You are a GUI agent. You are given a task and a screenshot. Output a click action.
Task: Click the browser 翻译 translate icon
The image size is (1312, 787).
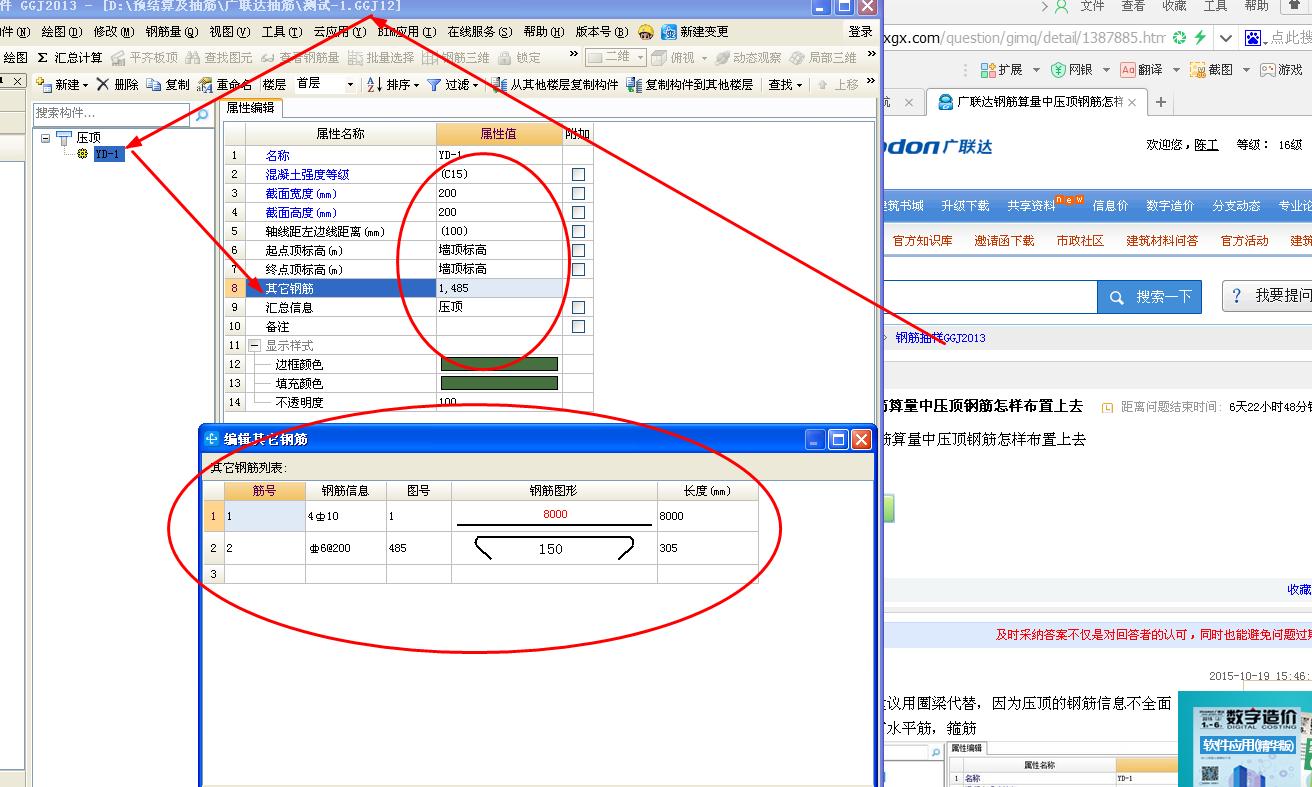point(1128,69)
